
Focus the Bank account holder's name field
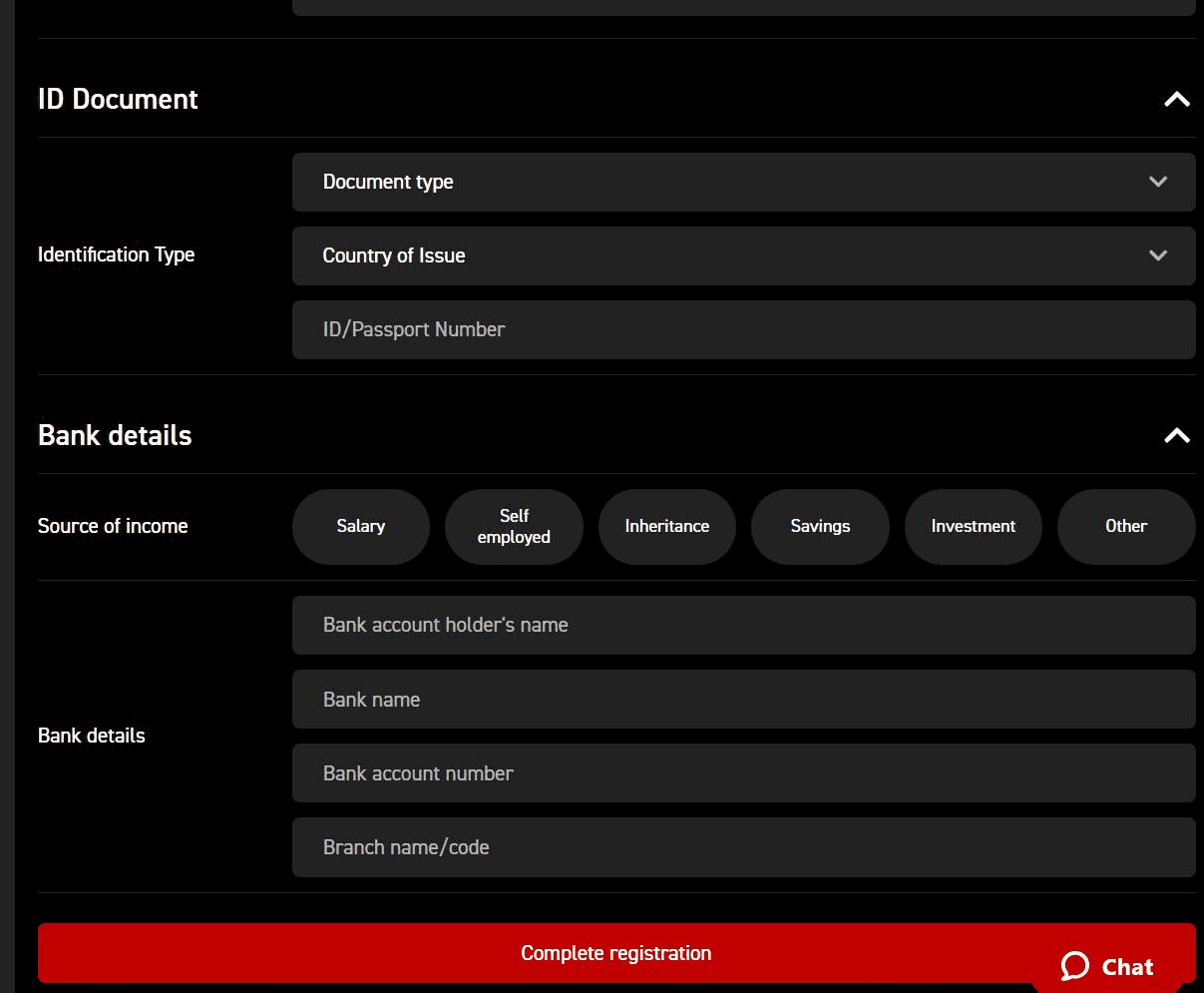pyautogui.click(x=743, y=625)
